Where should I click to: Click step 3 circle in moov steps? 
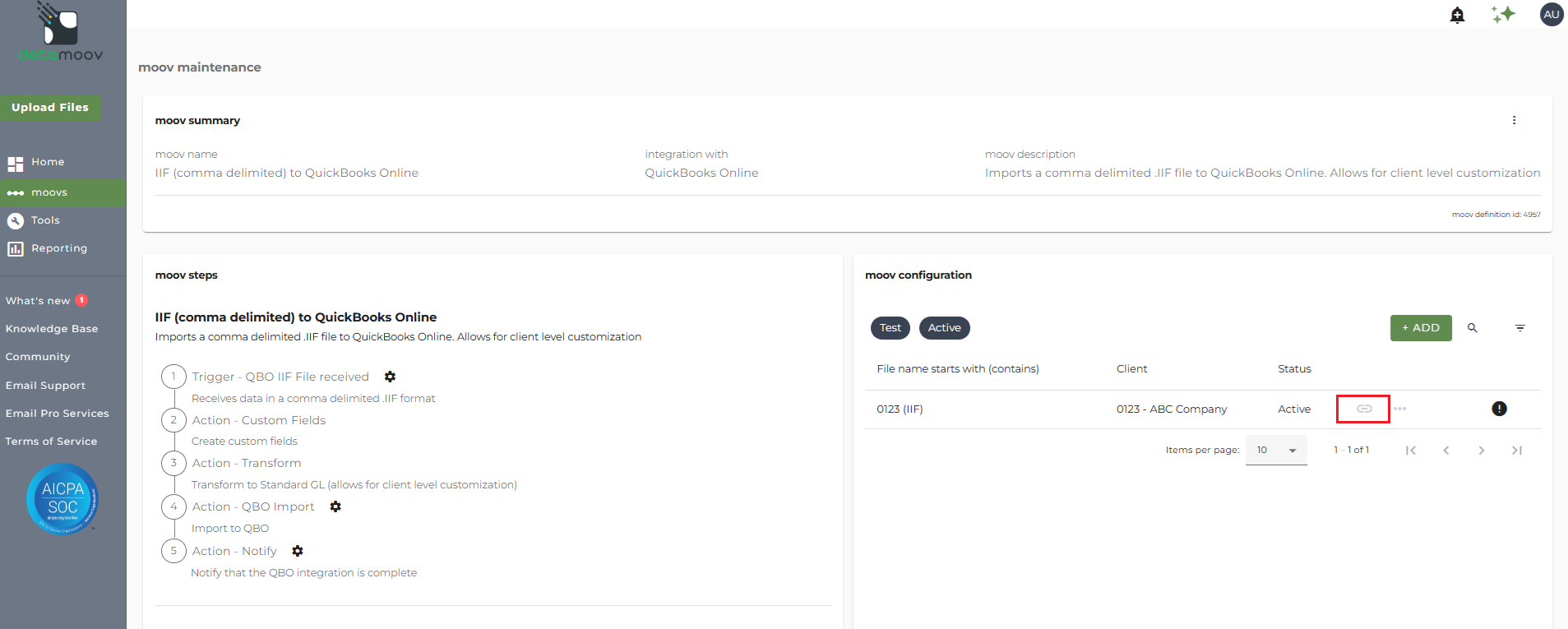(173, 463)
